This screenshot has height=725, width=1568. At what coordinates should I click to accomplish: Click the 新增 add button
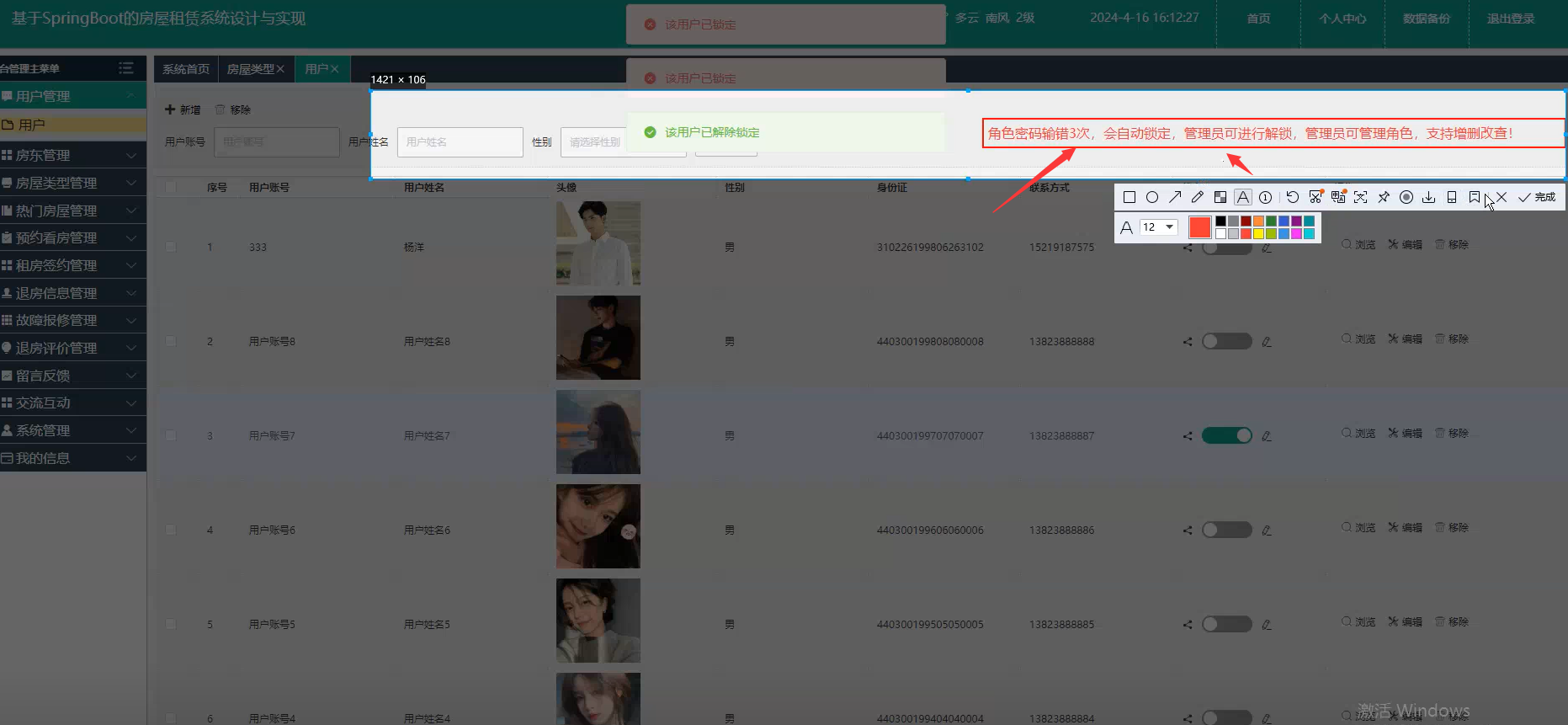coord(183,109)
